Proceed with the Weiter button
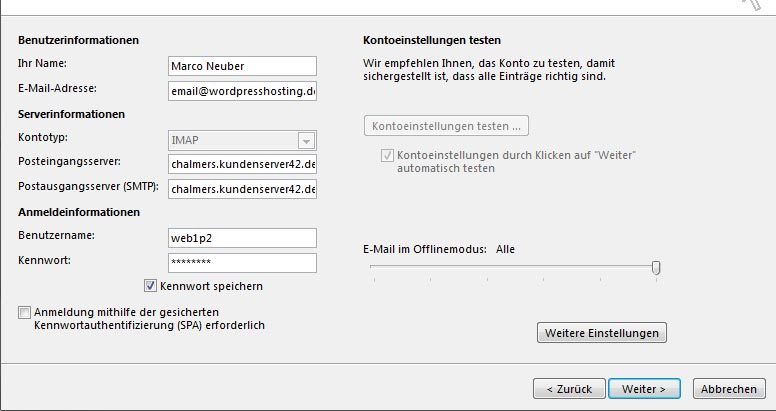776x411 pixels. coord(644,388)
